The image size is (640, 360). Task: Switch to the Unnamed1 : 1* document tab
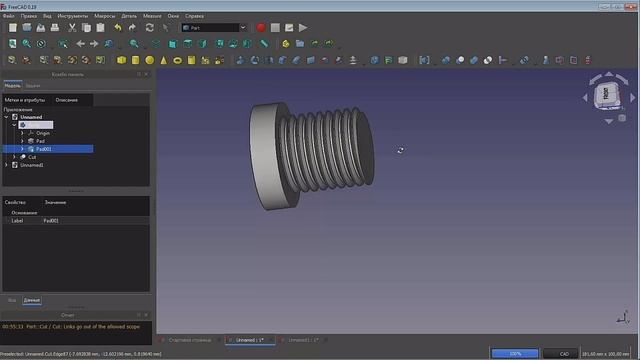(x=303, y=340)
